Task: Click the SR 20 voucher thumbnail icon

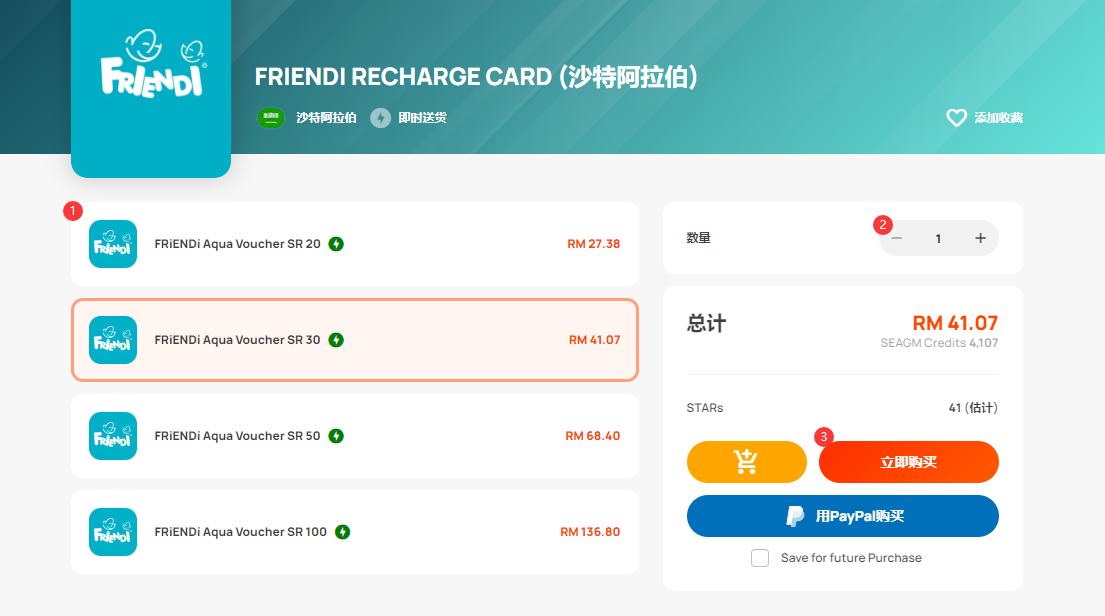Action: point(113,244)
